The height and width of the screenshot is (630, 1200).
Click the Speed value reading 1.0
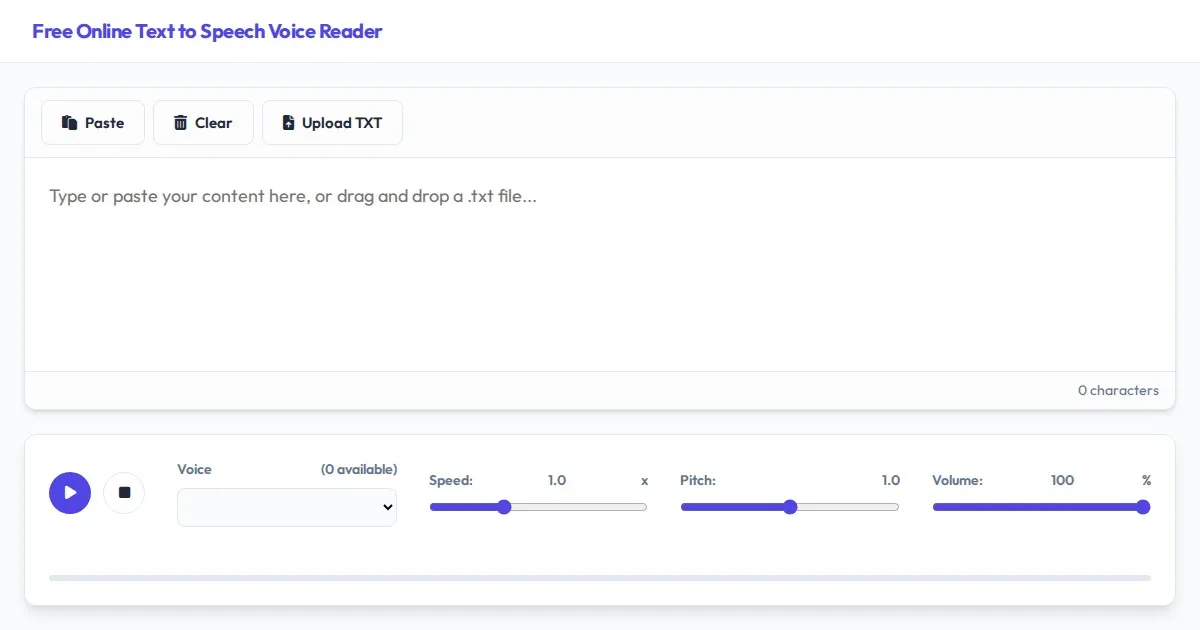coord(557,480)
